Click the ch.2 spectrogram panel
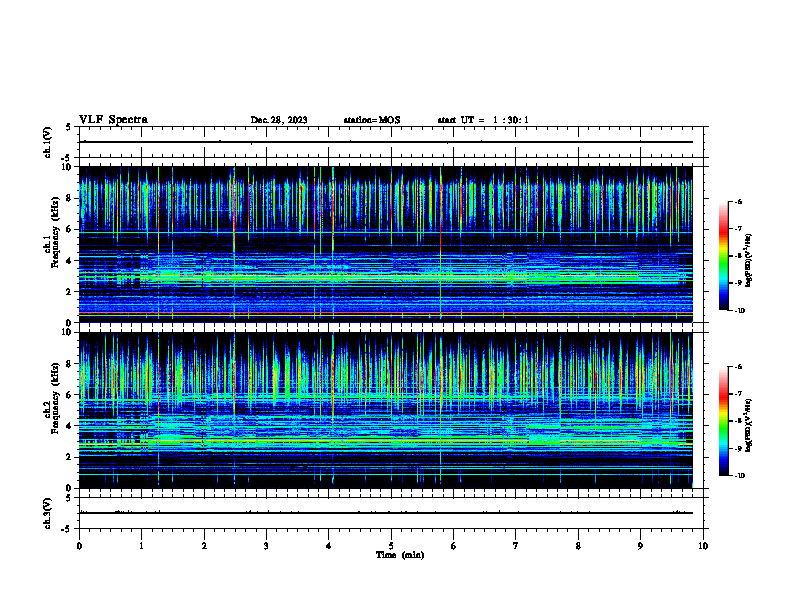This screenshot has height=612, width=792. click(x=386, y=410)
